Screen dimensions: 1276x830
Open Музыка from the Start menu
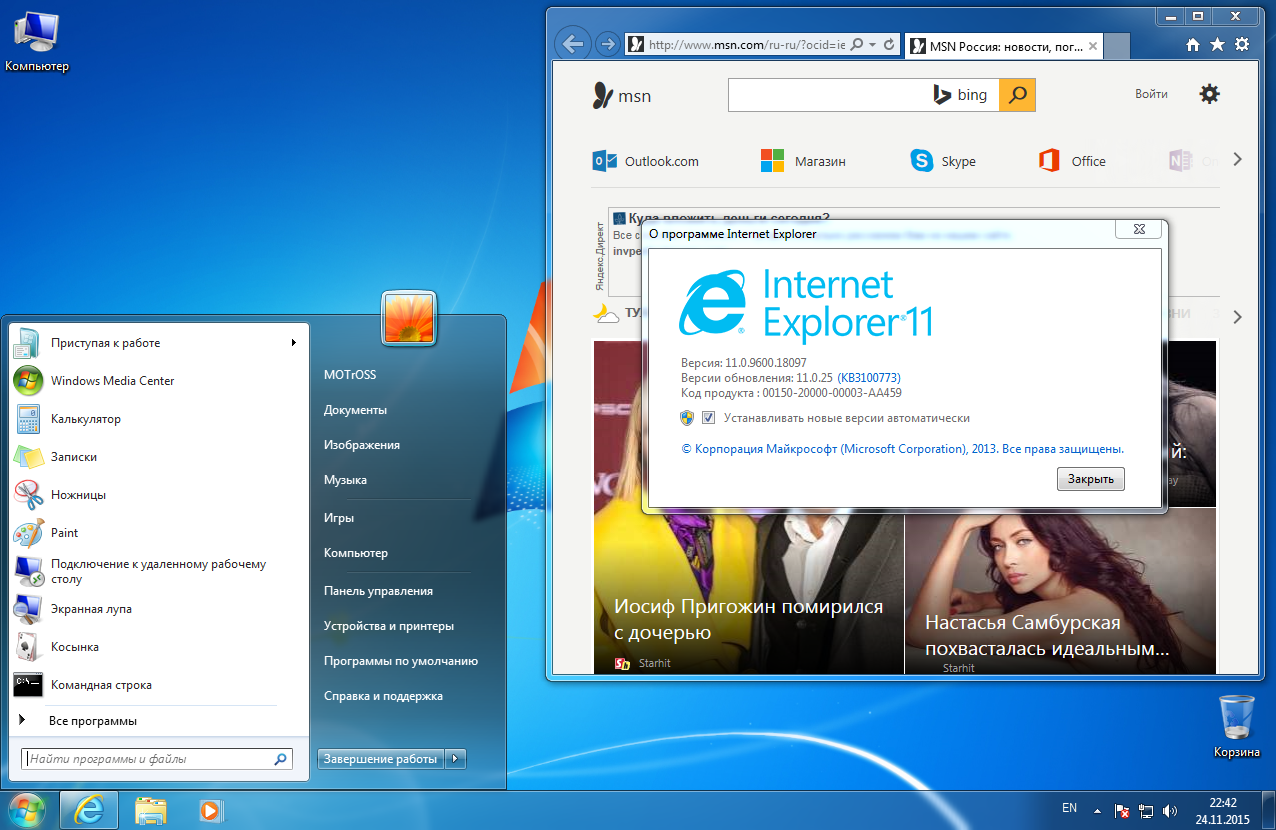pos(345,480)
